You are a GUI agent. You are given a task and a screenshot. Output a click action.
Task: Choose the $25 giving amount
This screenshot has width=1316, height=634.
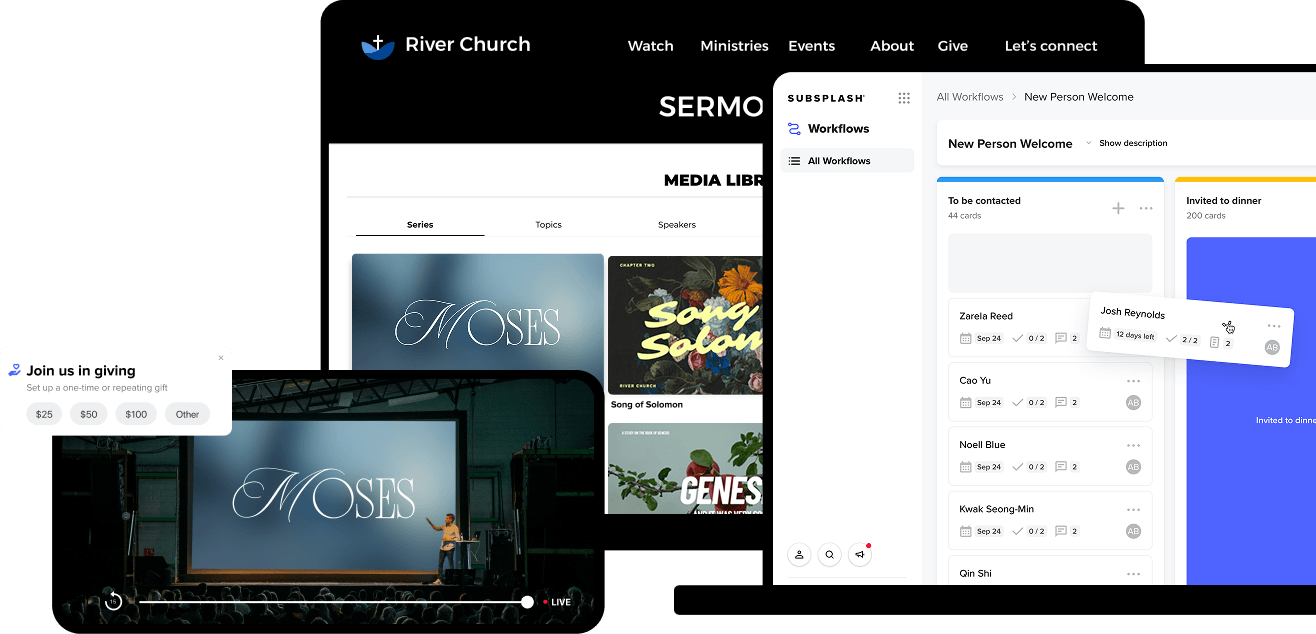(44, 414)
